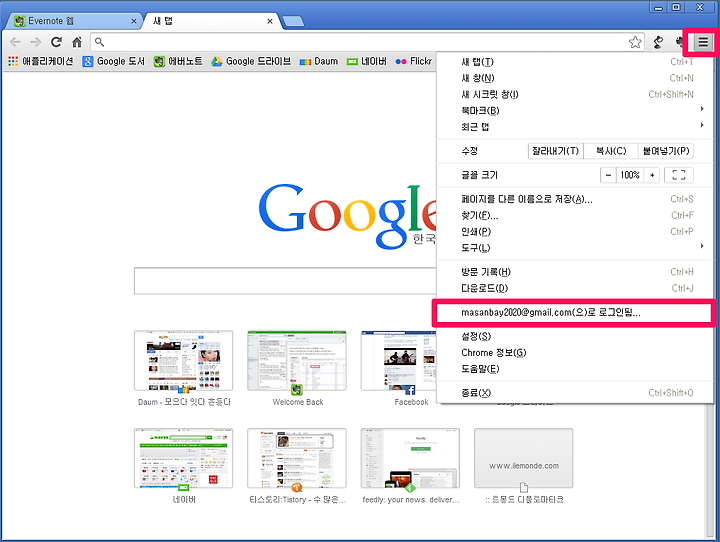Open 다운로드(D) downloads
This screenshot has height=542, width=720.
pyautogui.click(x=575, y=288)
